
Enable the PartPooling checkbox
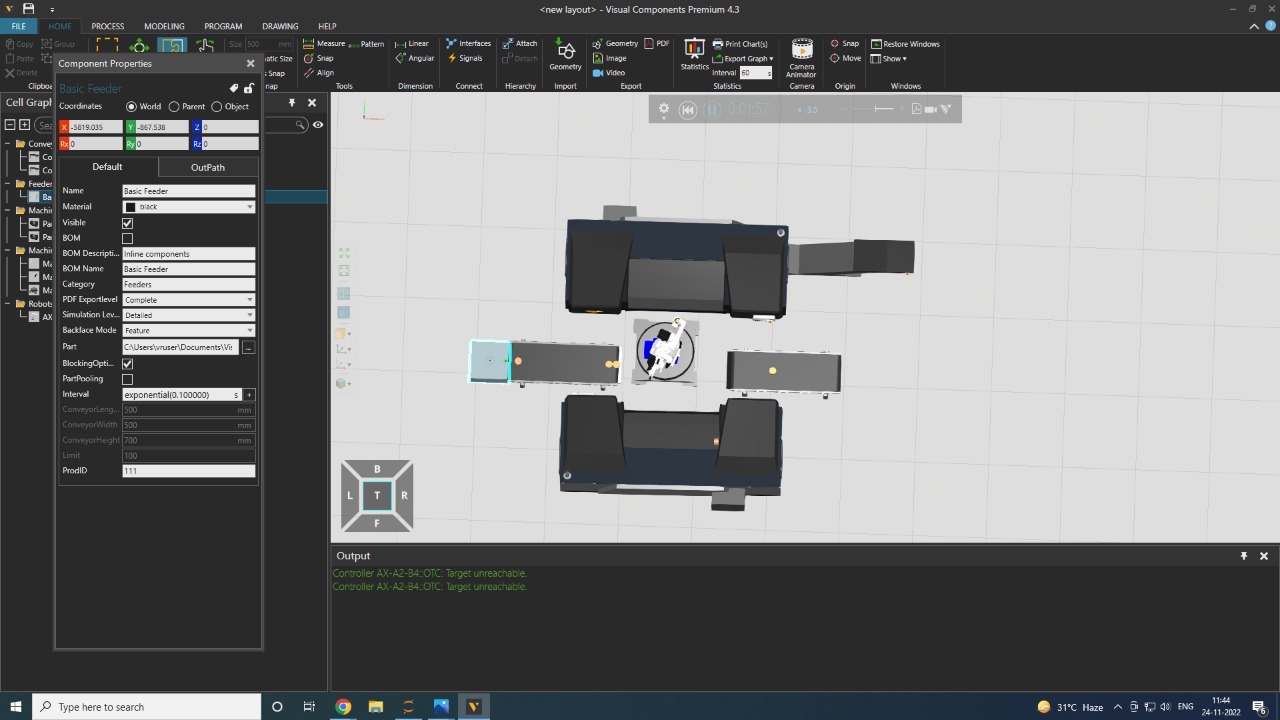point(127,379)
